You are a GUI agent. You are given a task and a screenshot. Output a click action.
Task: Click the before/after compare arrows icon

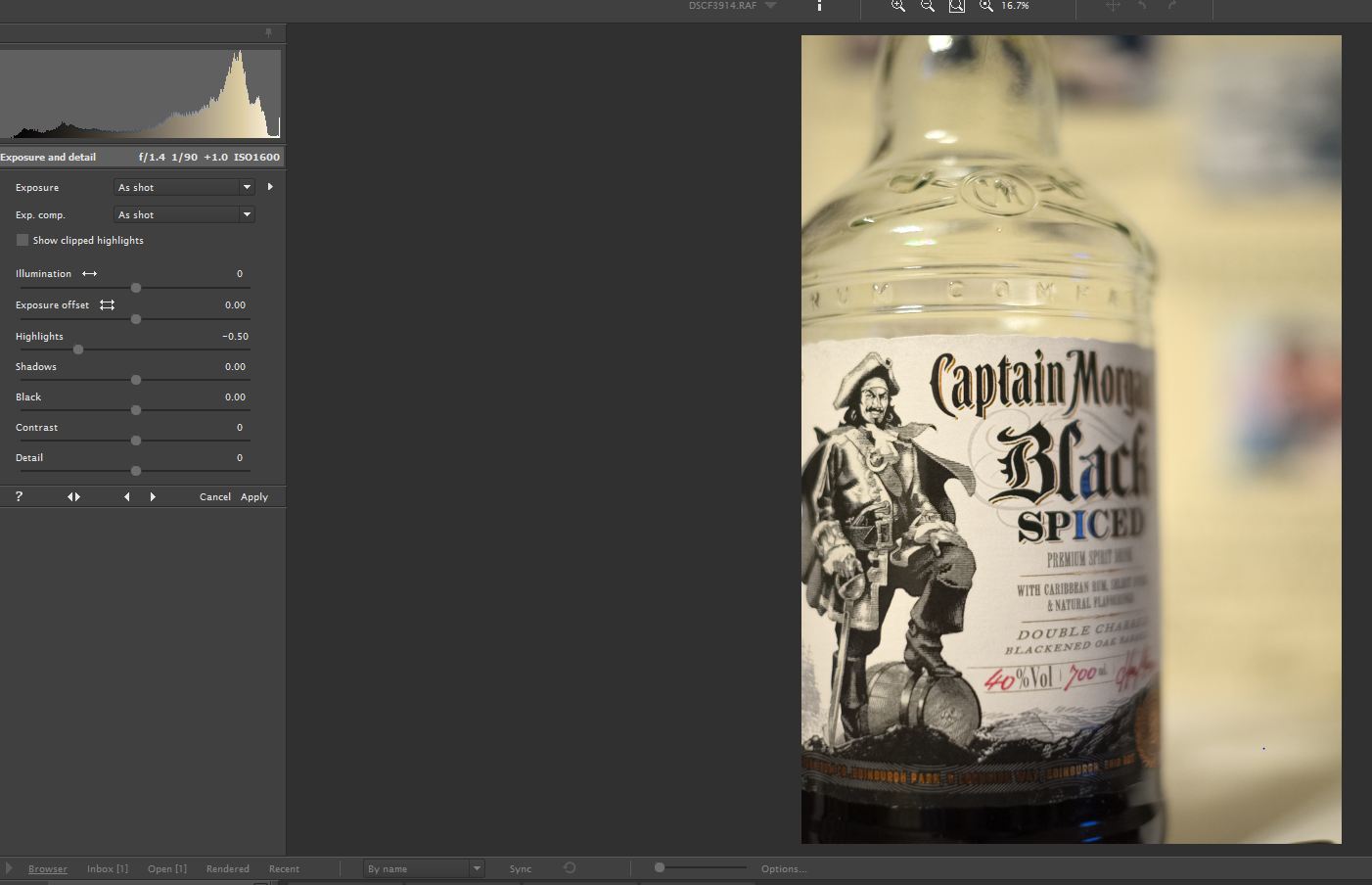click(73, 496)
